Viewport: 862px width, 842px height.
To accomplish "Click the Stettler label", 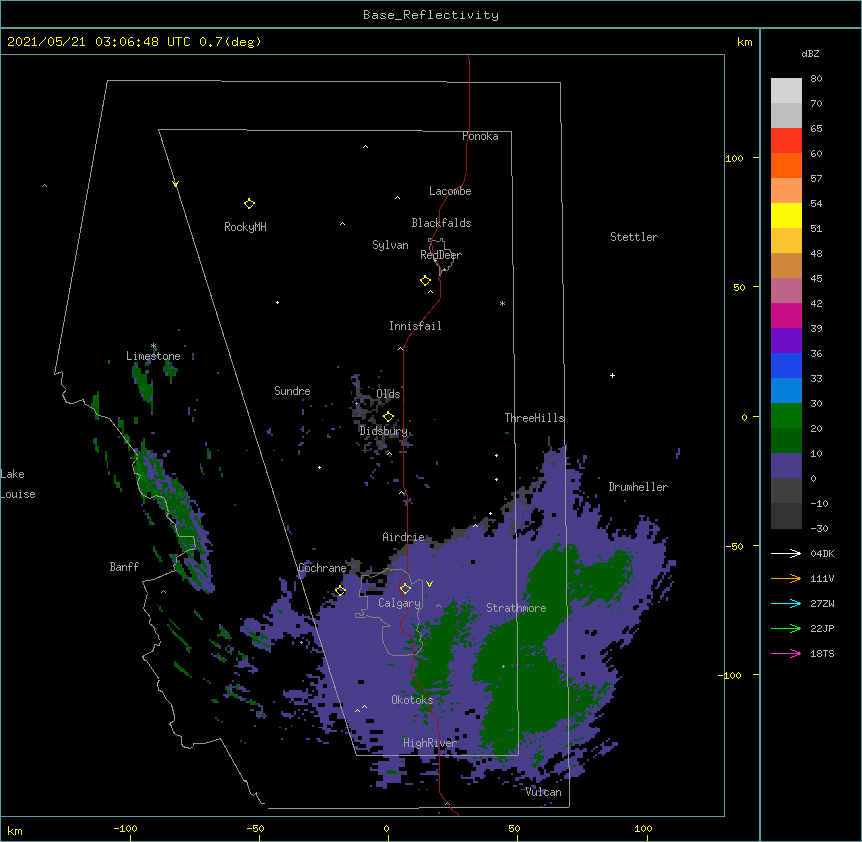I will 634,237.
